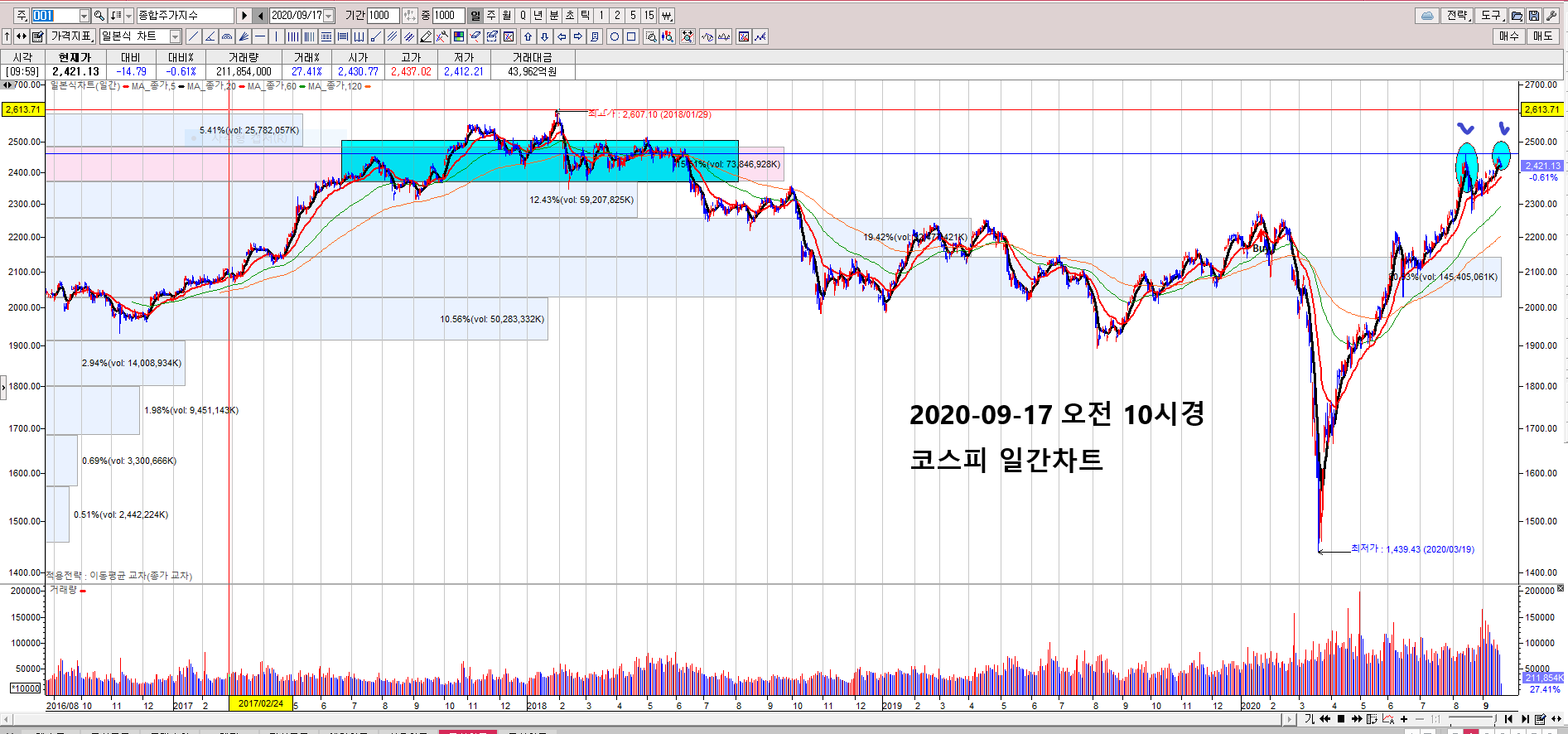Image resolution: width=1568 pixels, height=734 pixels.
Task: Open the date 2020/09/17 dropdown arrow
Action: click(x=329, y=16)
